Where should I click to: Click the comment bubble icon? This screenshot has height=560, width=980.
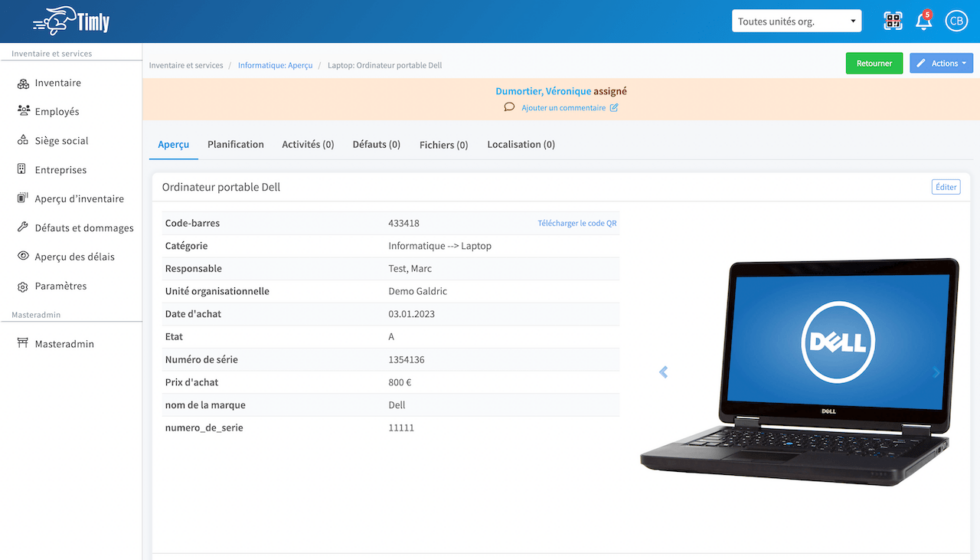tap(509, 107)
